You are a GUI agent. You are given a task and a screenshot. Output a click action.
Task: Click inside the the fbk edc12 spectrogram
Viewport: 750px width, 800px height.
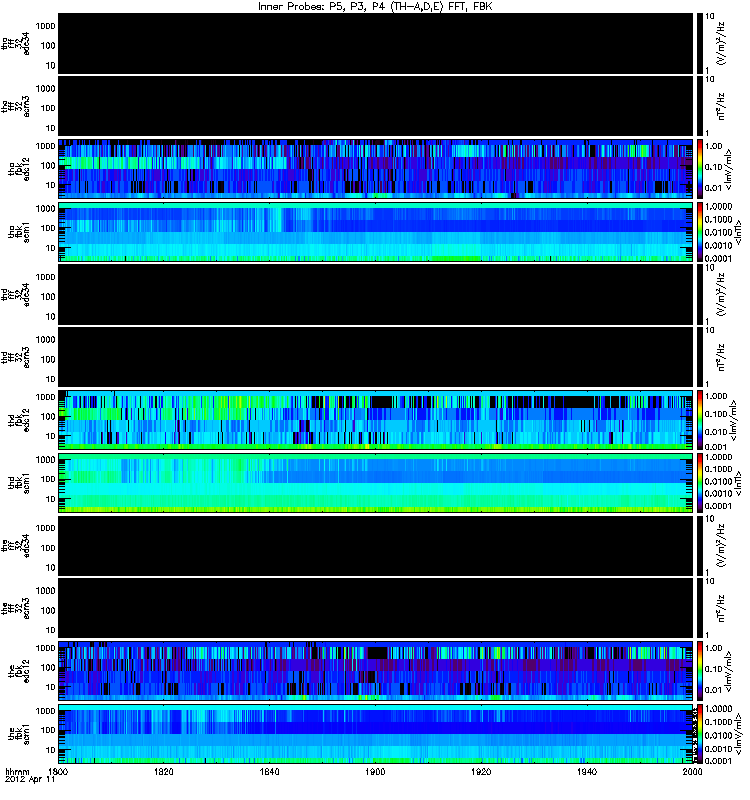(x=376, y=671)
